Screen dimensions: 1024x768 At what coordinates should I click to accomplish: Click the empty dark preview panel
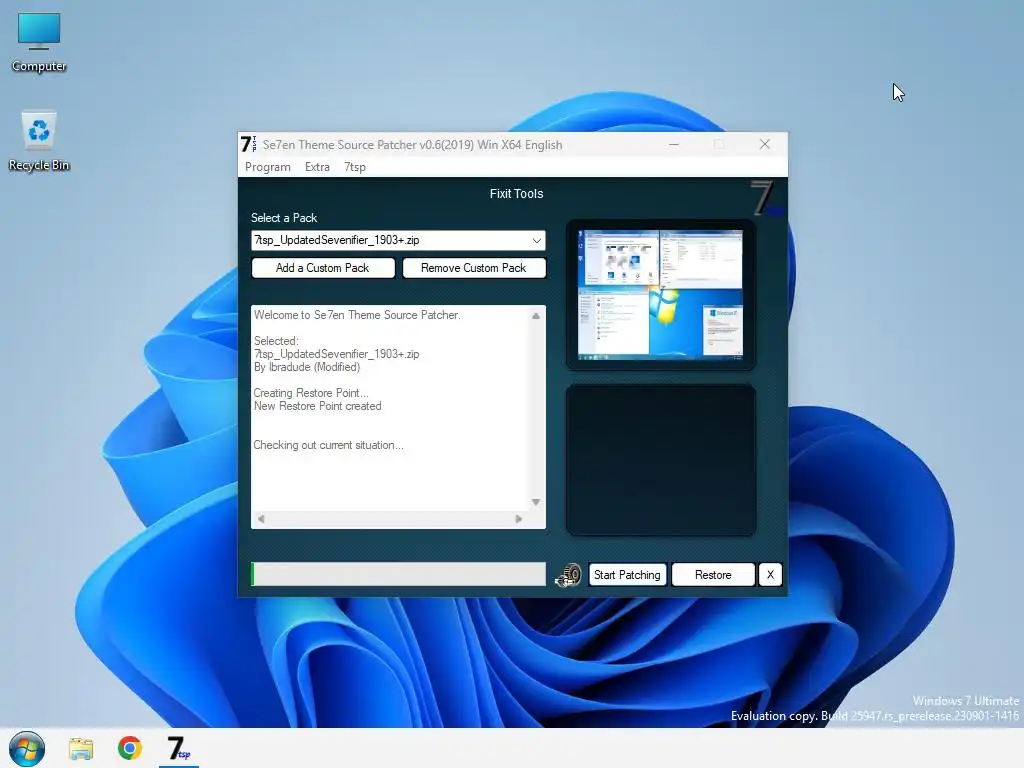660,460
